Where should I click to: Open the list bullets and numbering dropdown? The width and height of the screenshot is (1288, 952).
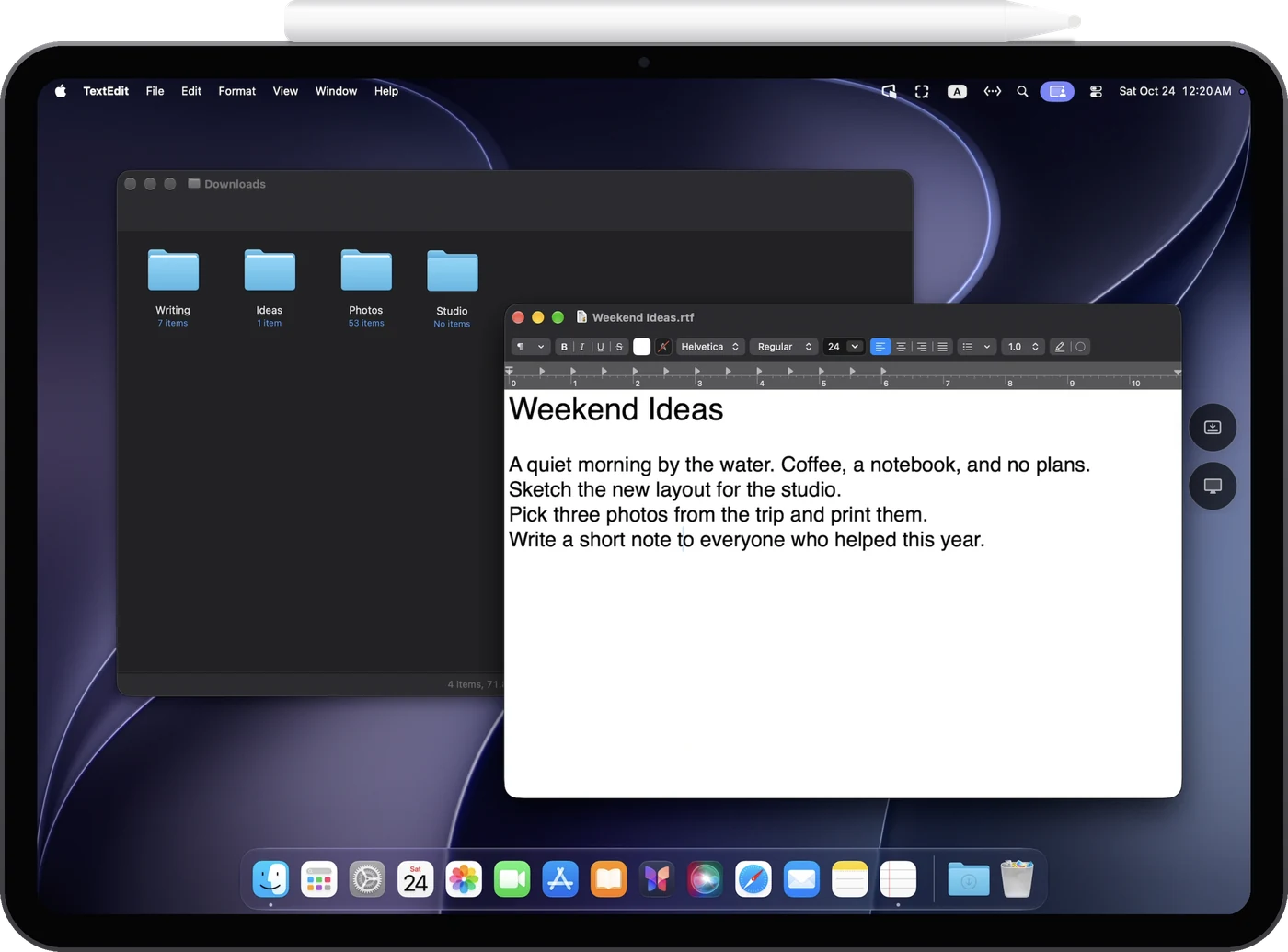976,347
